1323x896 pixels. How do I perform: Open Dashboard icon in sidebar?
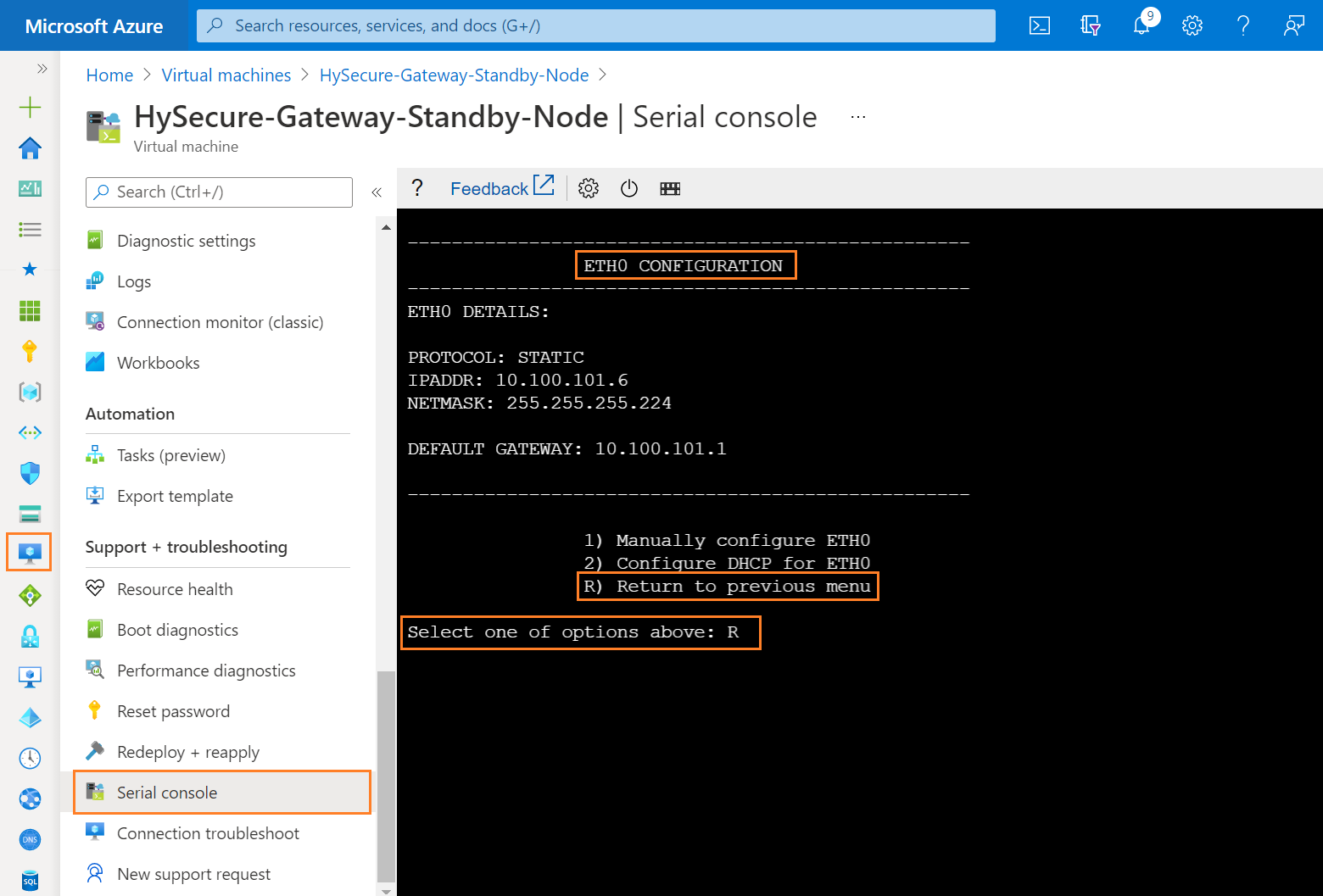[x=30, y=188]
